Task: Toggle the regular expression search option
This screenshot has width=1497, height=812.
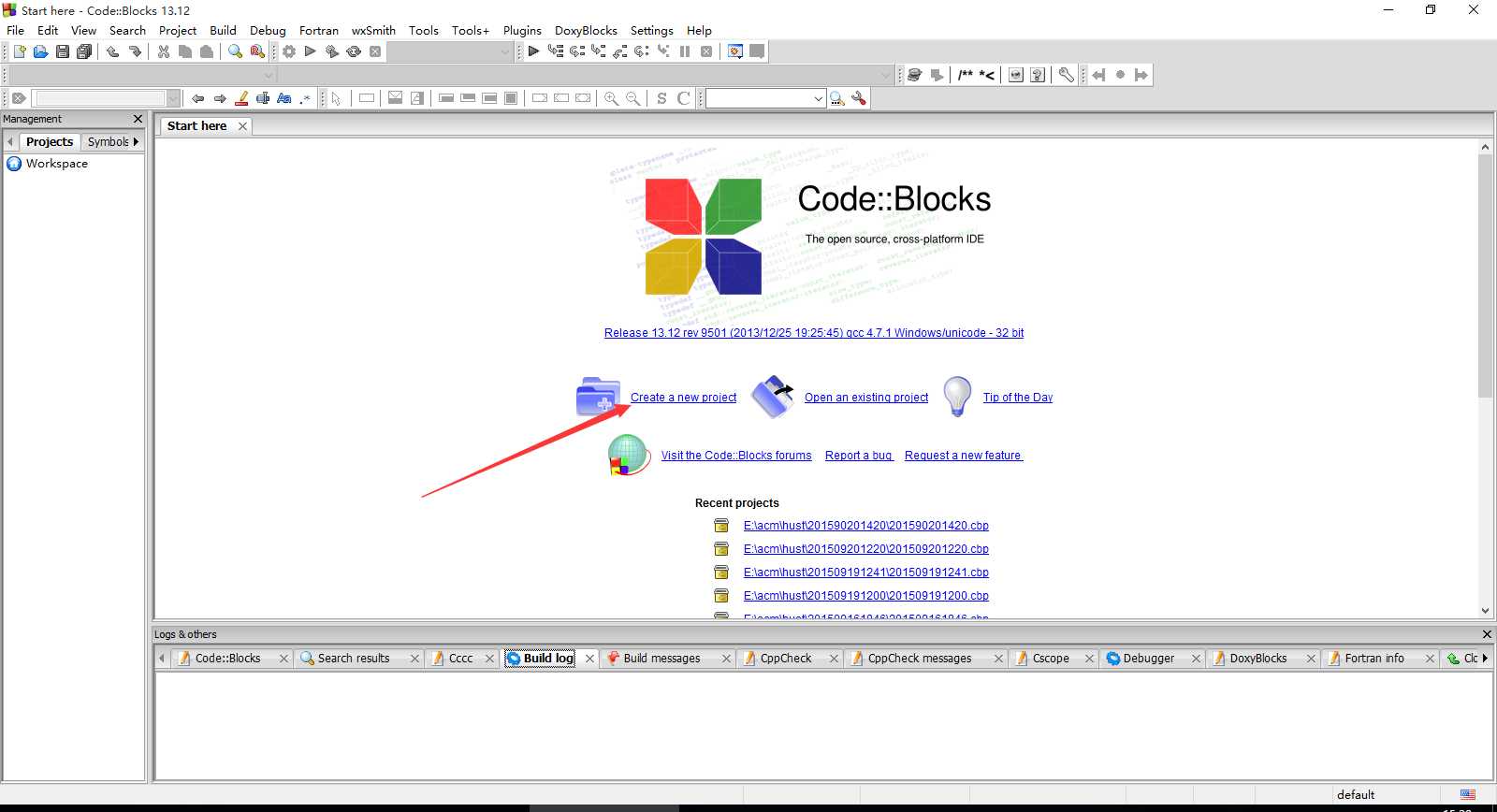Action: tap(306, 98)
